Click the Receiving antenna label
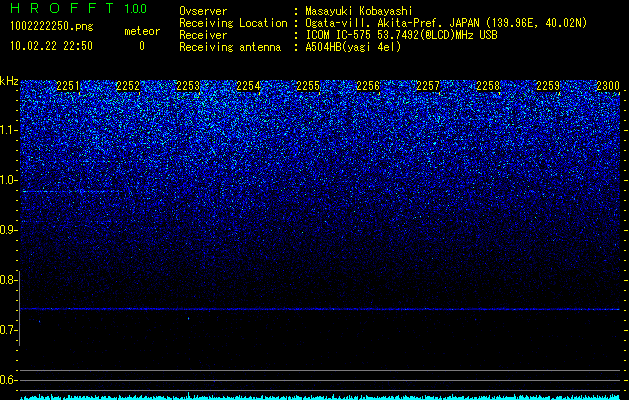The height and width of the screenshot is (400, 629). point(230,47)
